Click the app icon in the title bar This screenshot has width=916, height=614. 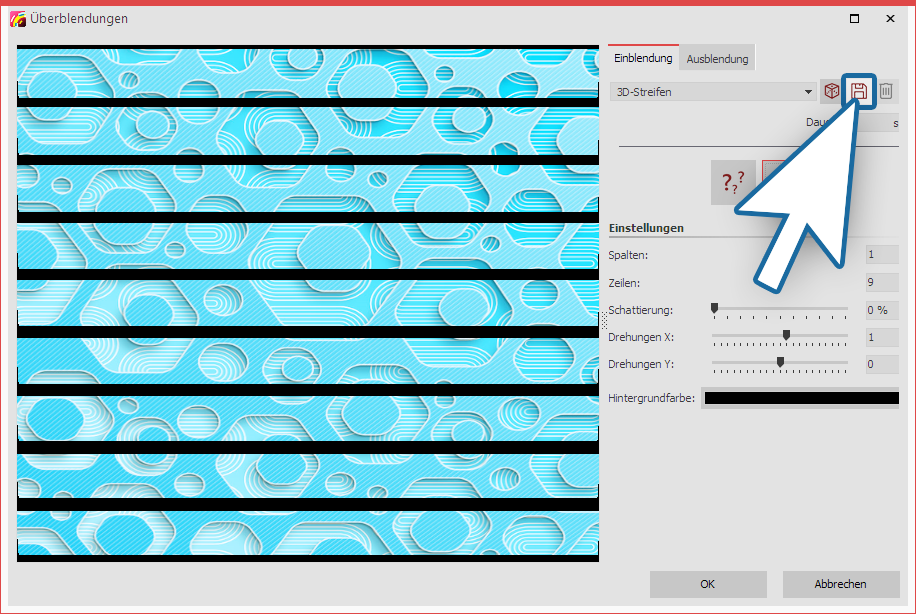pyautogui.click(x=17, y=18)
